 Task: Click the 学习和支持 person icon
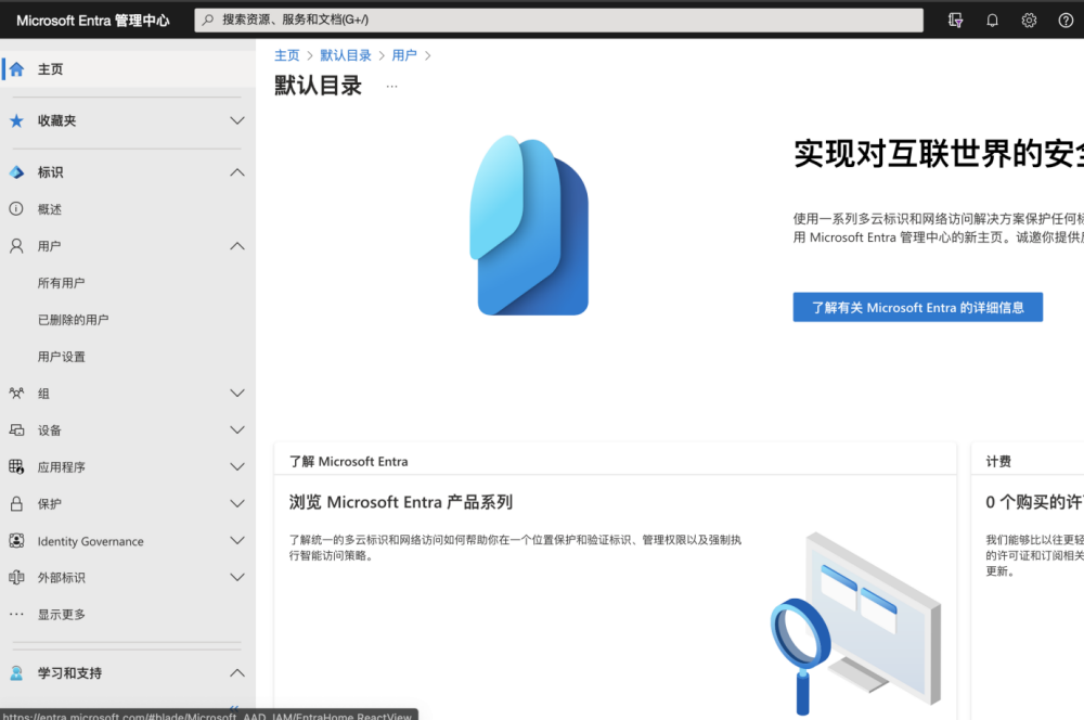click(x=17, y=673)
